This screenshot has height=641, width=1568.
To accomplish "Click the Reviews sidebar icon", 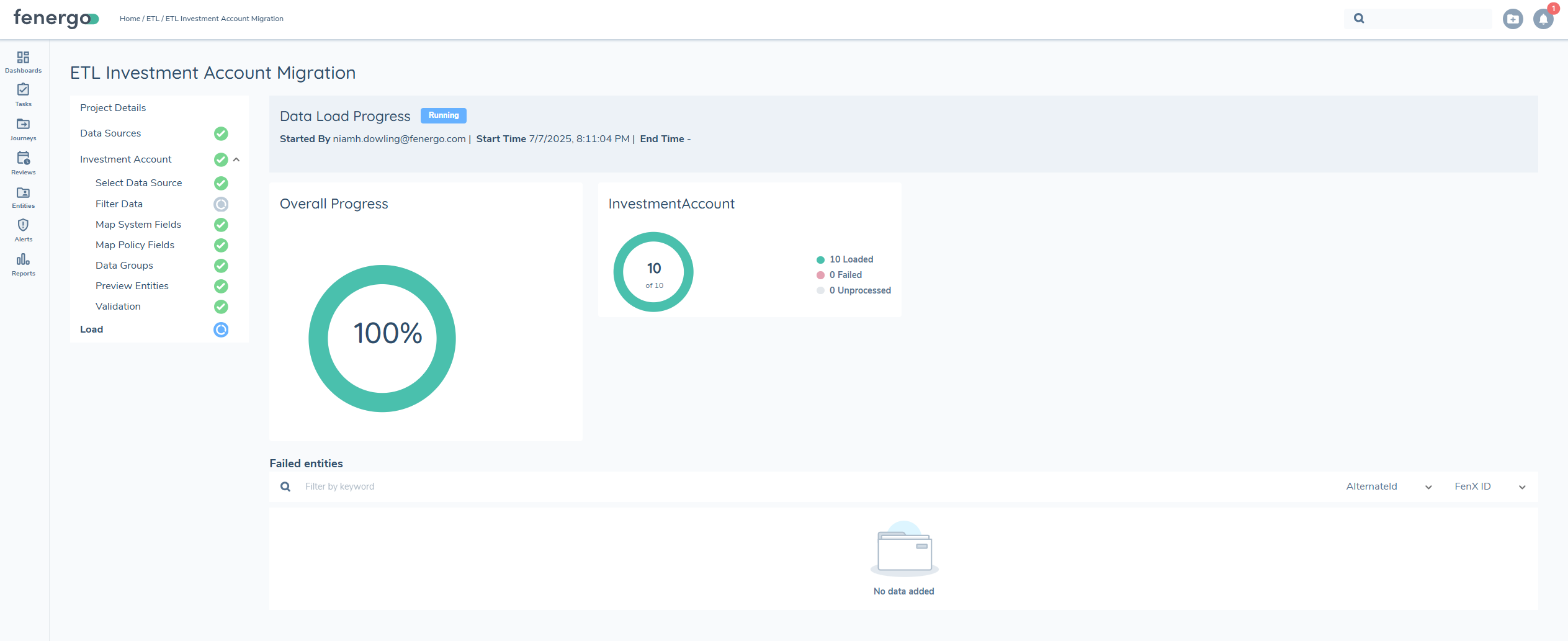I will click(x=23, y=163).
